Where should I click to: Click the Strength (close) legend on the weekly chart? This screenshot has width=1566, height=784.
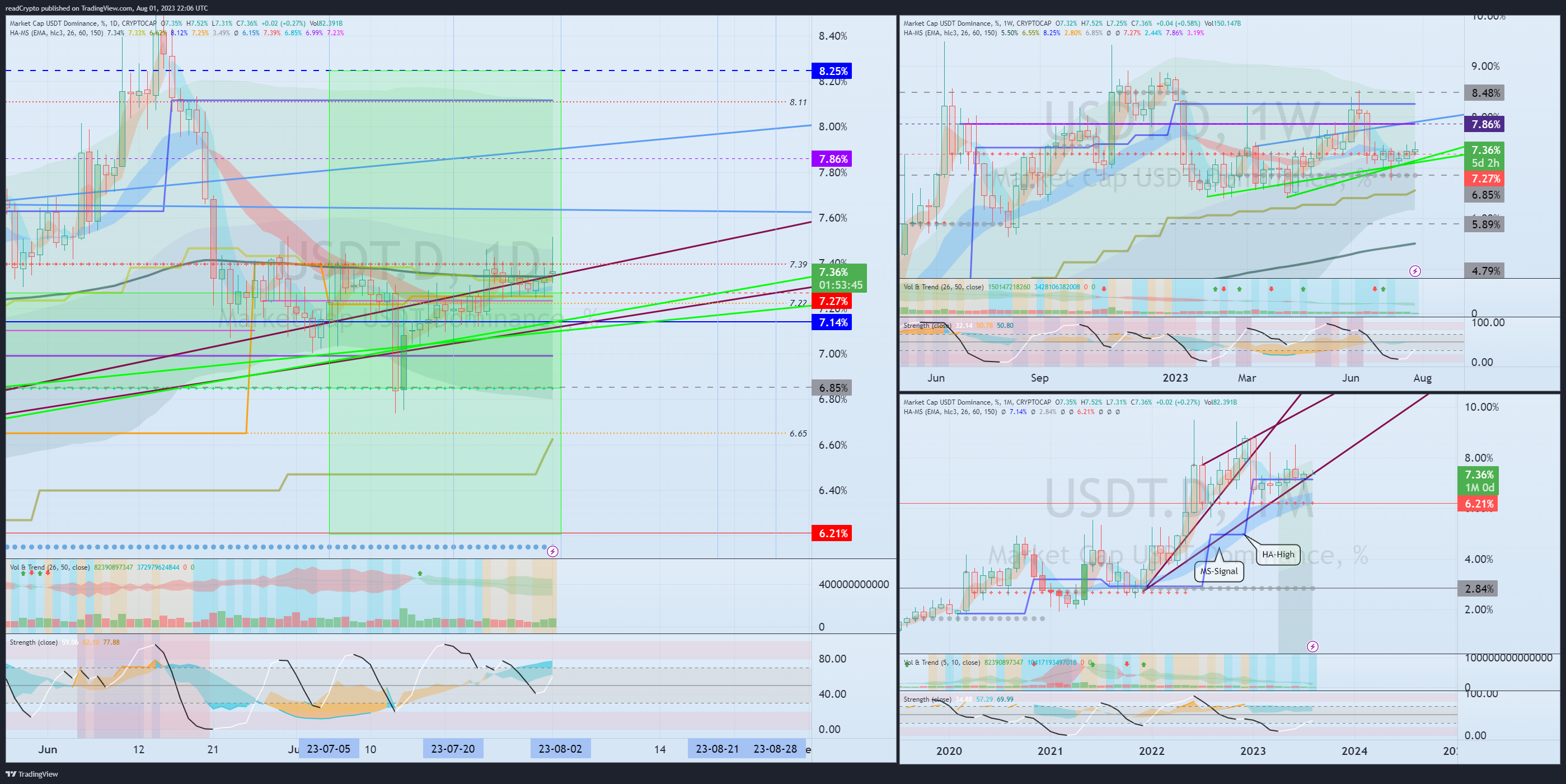(x=928, y=326)
